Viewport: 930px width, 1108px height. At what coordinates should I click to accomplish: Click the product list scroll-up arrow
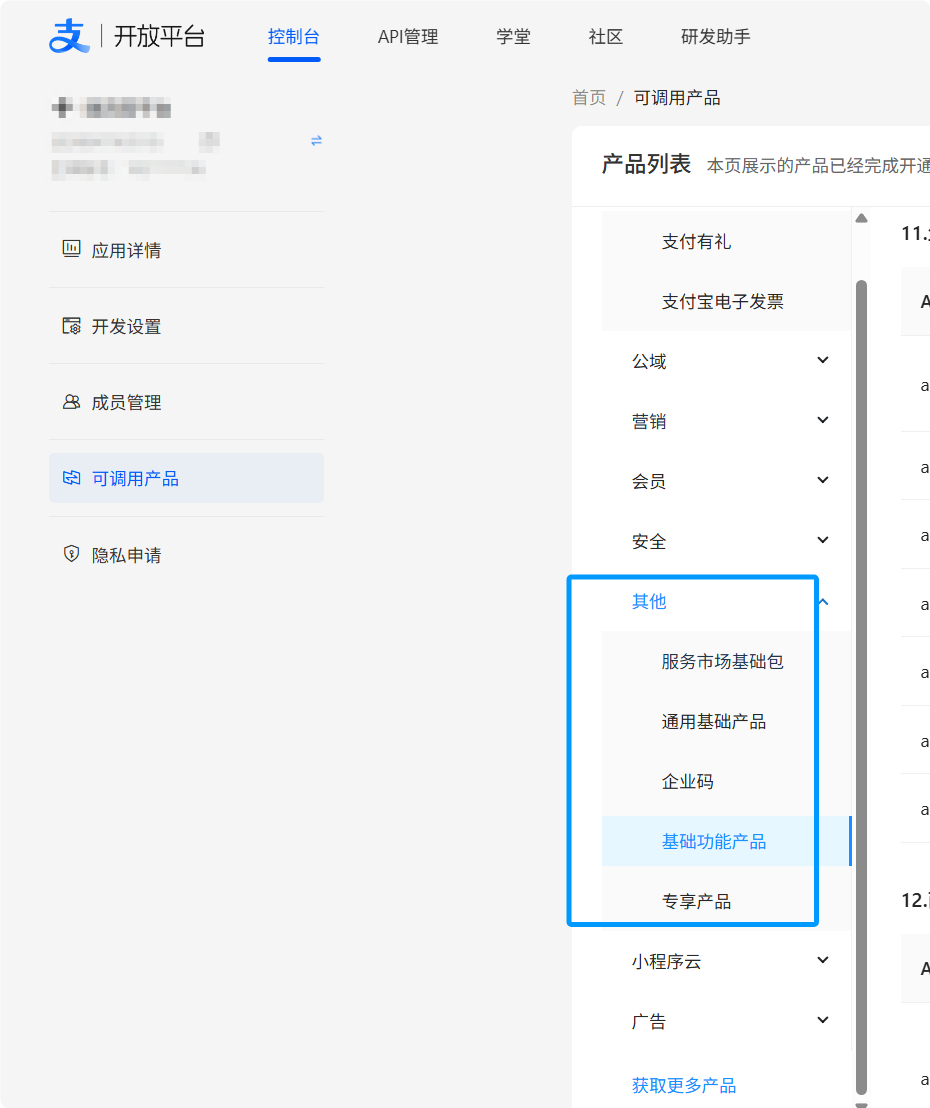pos(861,218)
